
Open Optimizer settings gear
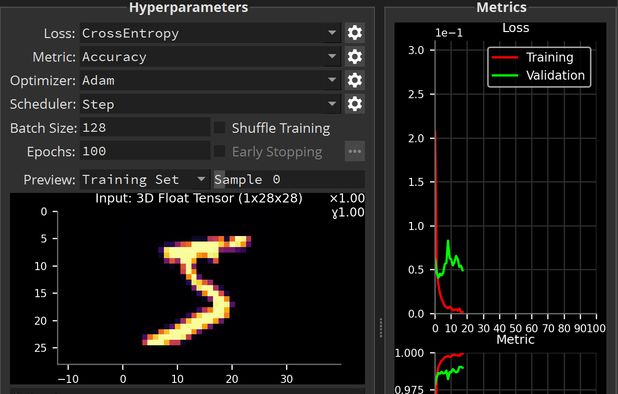coord(355,80)
